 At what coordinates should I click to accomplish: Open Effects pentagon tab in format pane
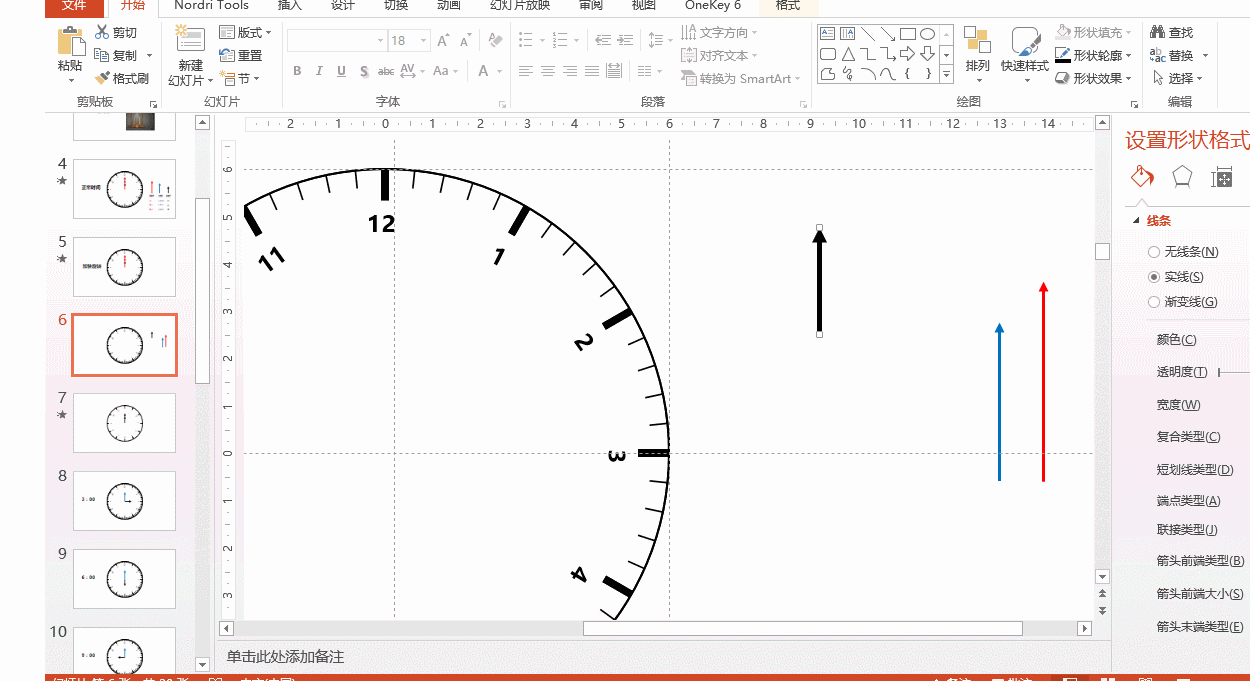pyautogui.click(x=1181, y=177)
